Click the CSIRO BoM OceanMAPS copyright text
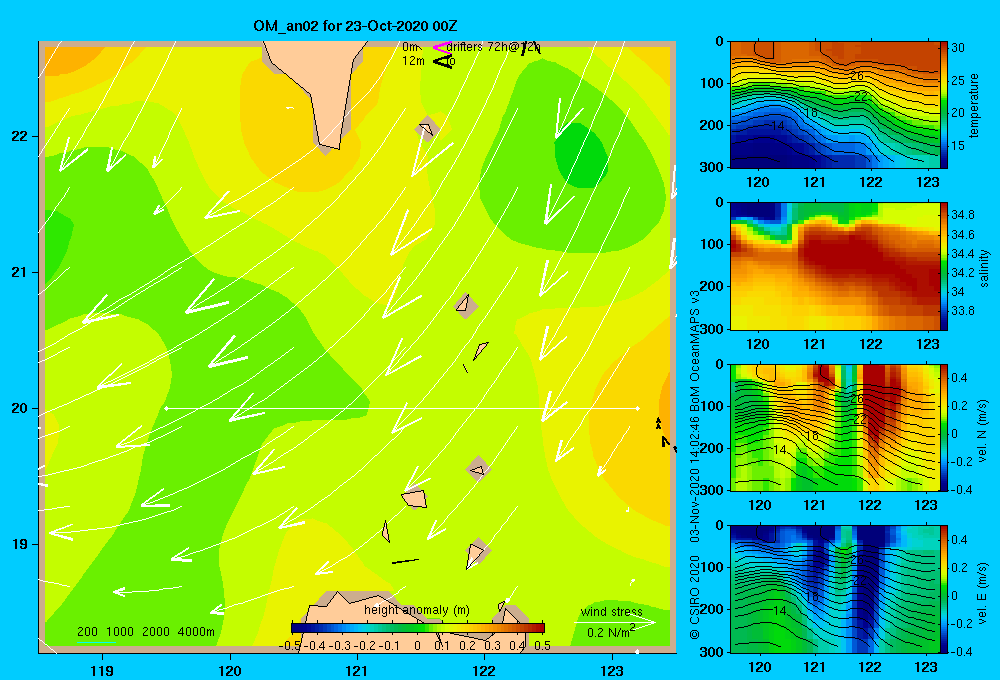 coord(695,464)
